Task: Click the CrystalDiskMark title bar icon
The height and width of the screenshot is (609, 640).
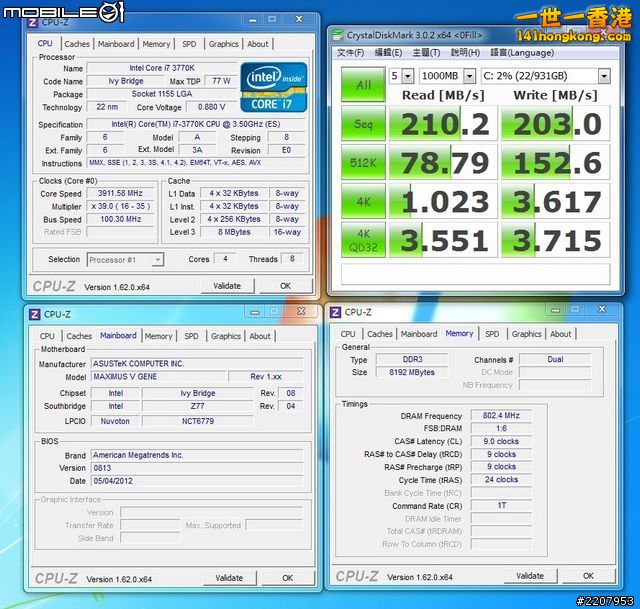Action: [339, 33]
